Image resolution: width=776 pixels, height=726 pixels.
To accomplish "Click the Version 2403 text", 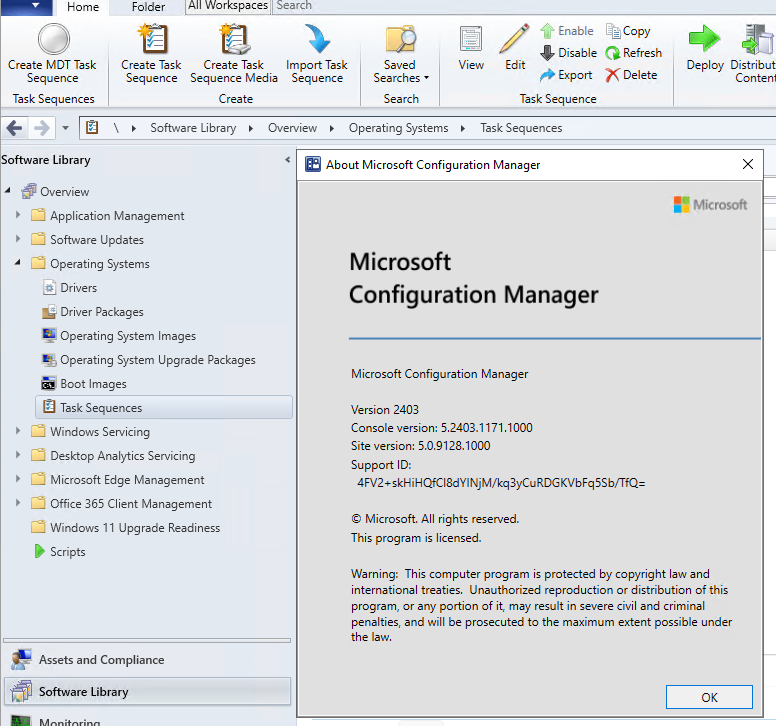I will point(385,410).
